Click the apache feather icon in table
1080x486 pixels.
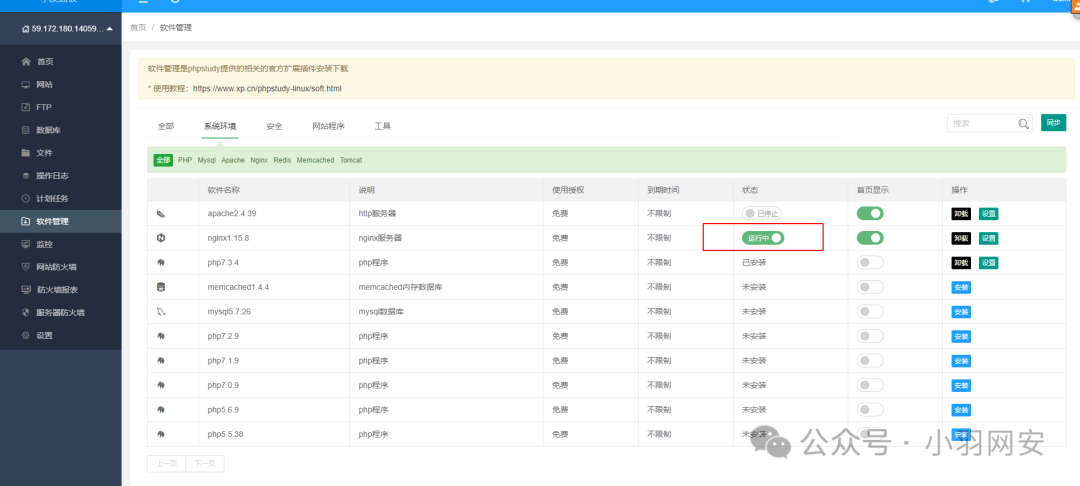160,213
